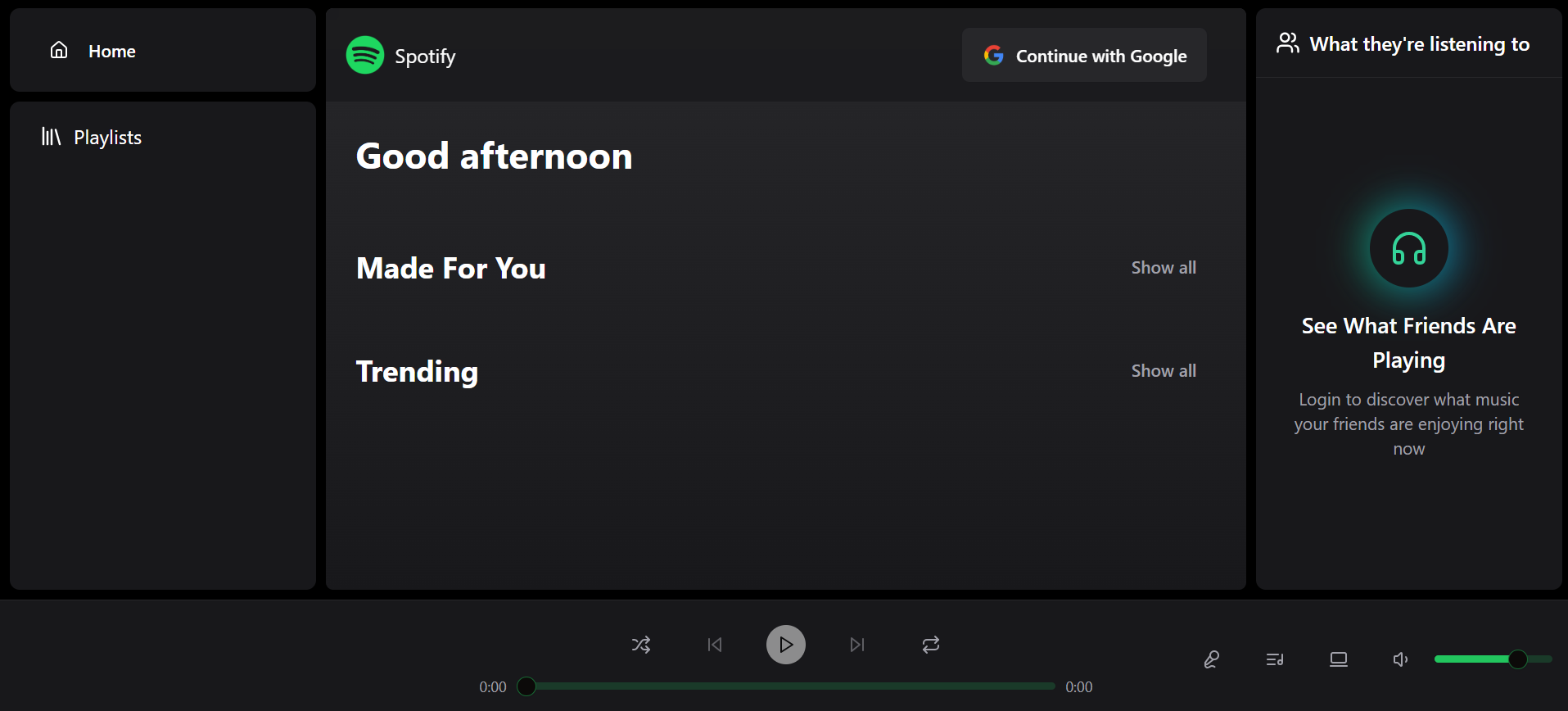This screenshot has width=1568, height=711.
Task: Open the play queue icon
Action: 1274,659
